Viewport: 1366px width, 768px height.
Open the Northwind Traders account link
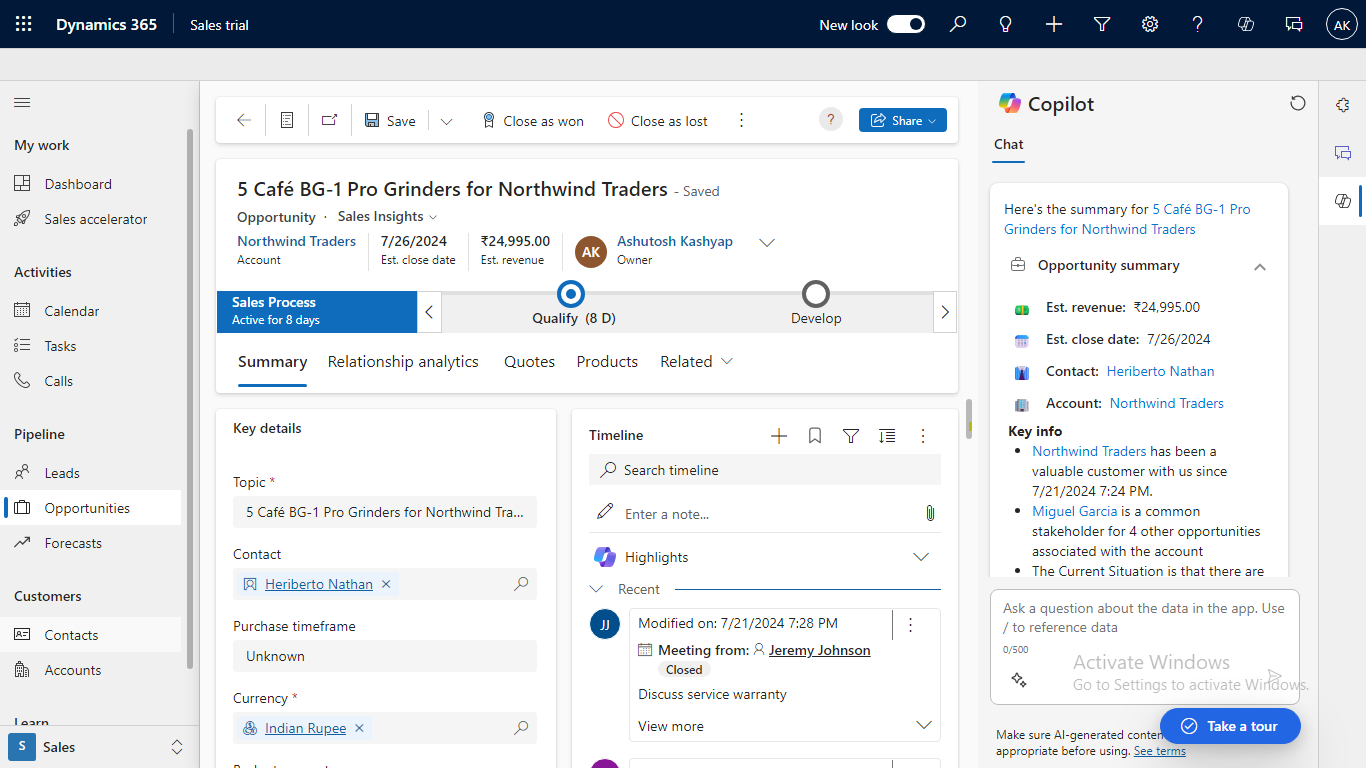click(x=296, y=241)
